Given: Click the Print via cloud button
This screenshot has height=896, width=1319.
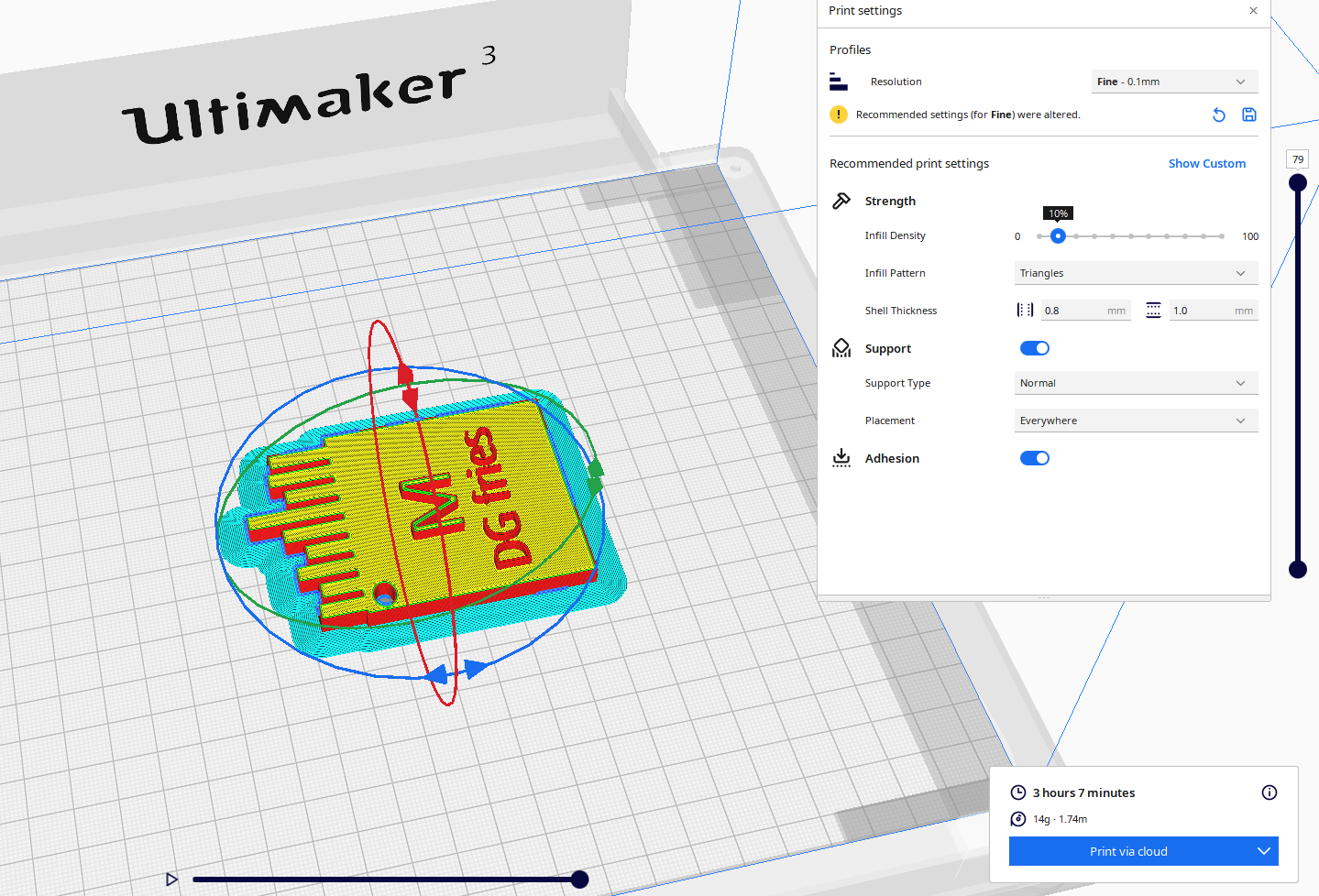Looking at the screenshot, I should point(1128,851).
